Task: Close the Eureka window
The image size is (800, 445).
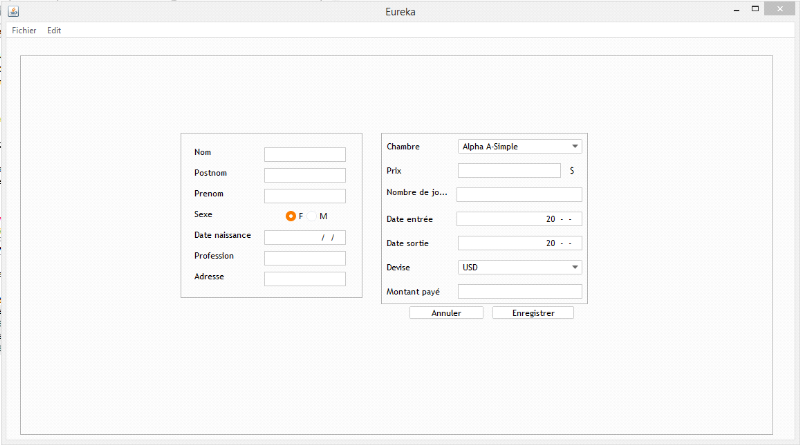Action: pos(780,9)
